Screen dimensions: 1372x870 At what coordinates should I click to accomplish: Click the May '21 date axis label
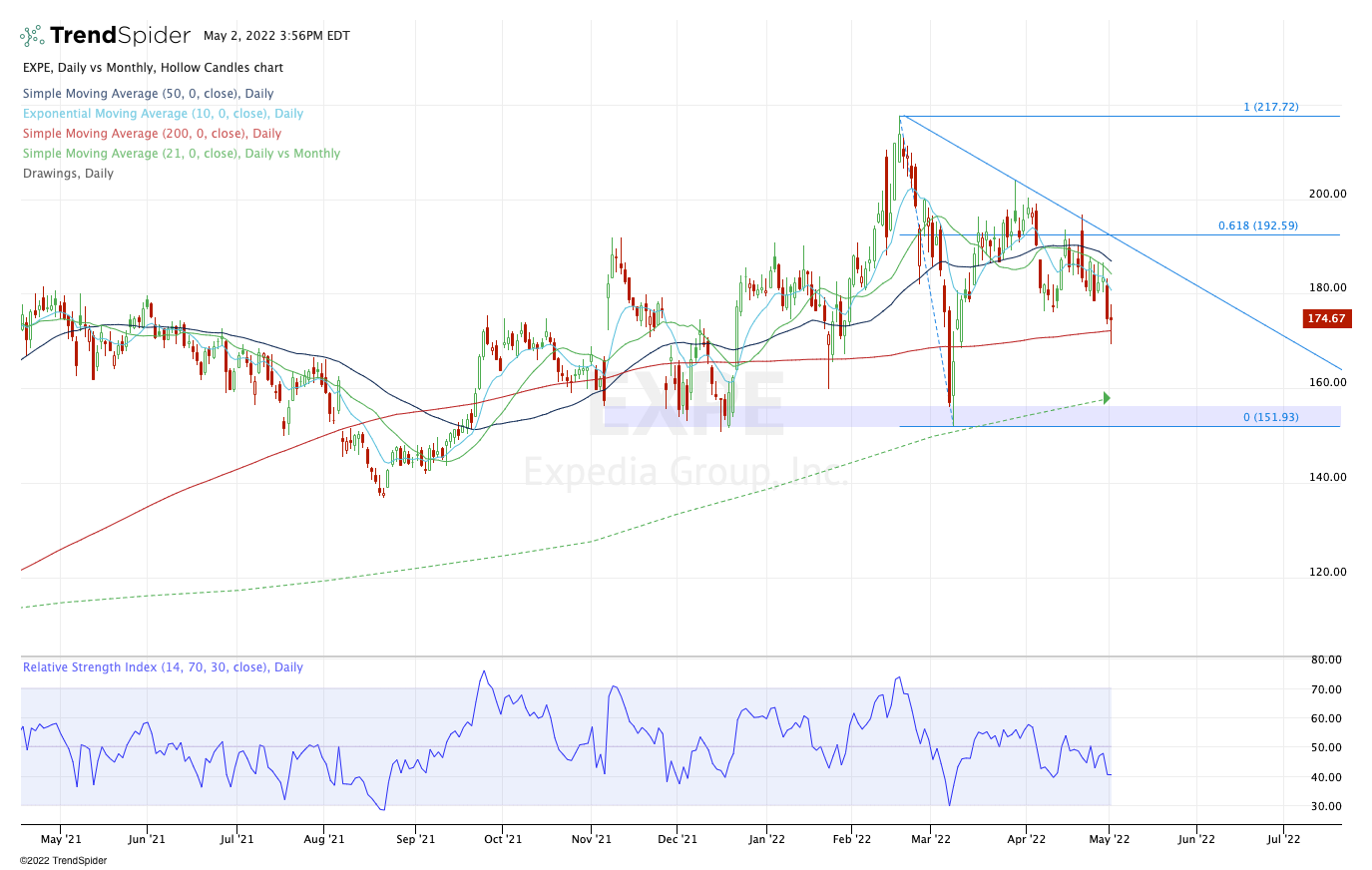pos(60,839)
